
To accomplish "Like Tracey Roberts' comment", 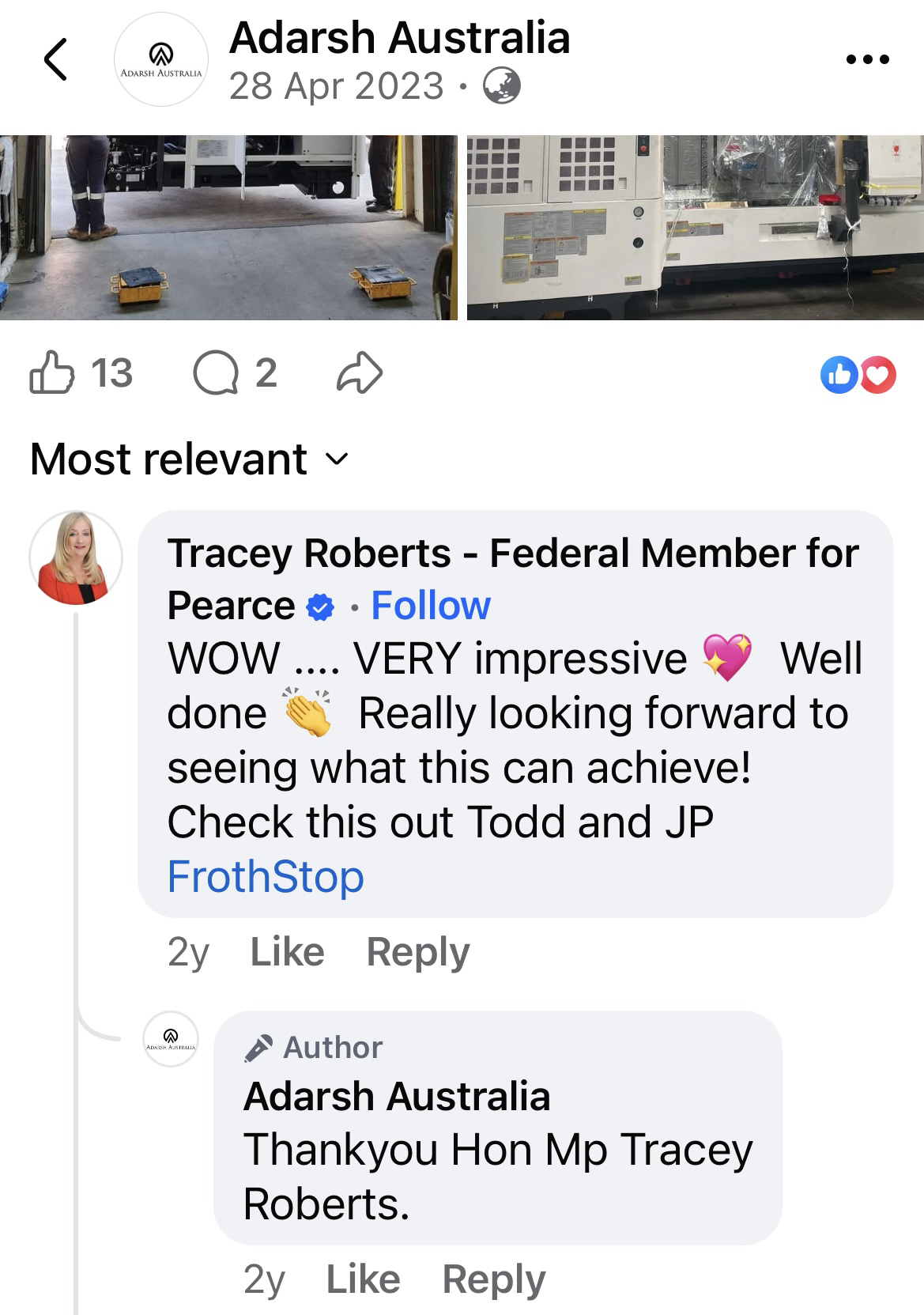I will 287,952.
